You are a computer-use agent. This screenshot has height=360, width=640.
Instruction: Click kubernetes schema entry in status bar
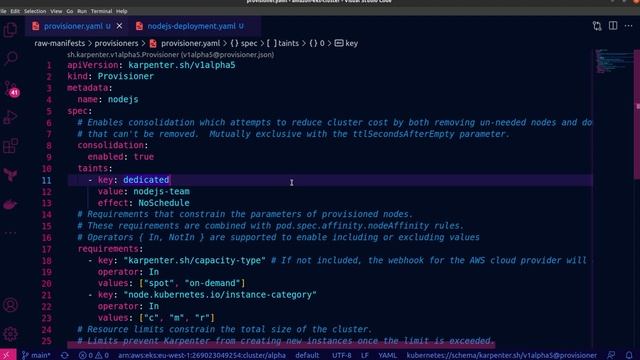pyautogui.click(x=501, y=355)
